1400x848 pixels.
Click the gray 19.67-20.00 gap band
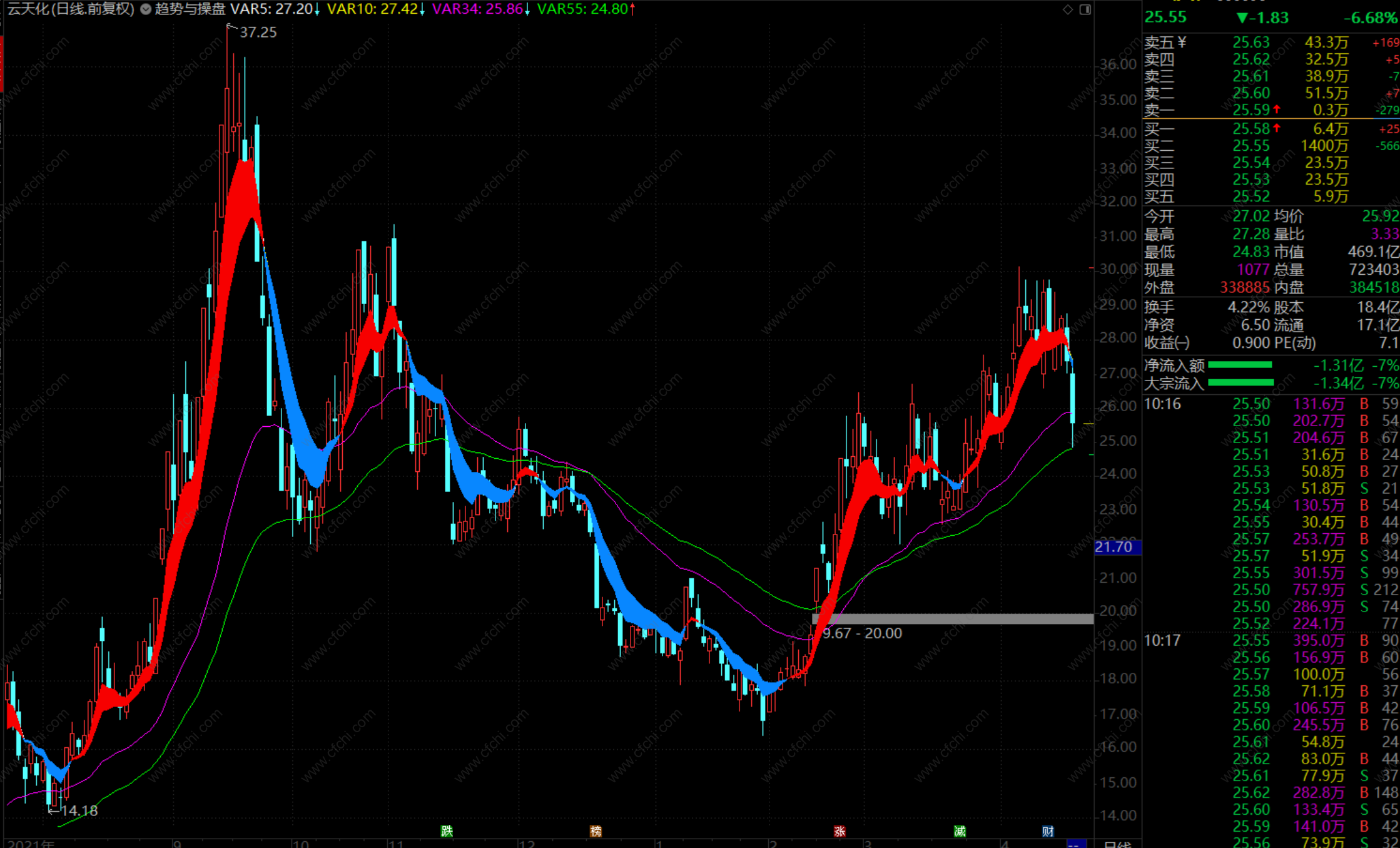click(952, 618)
